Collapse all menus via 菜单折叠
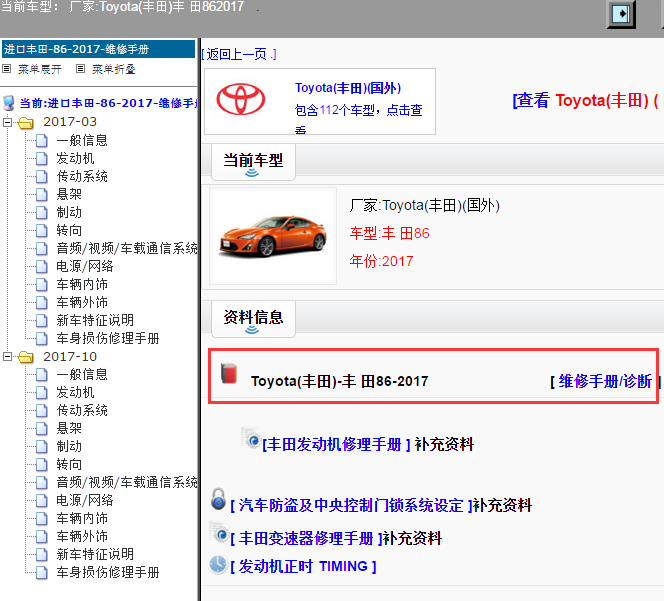This screenshot has height=601, width=664. 114,69
